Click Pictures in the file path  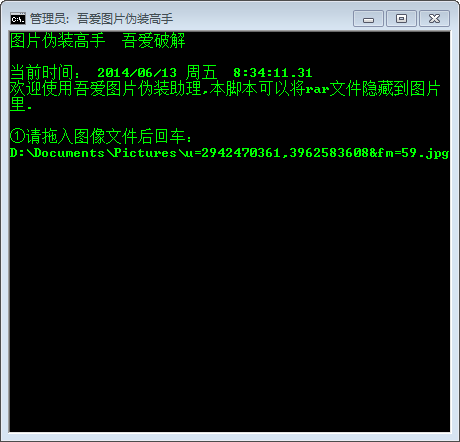pos(145,153)
